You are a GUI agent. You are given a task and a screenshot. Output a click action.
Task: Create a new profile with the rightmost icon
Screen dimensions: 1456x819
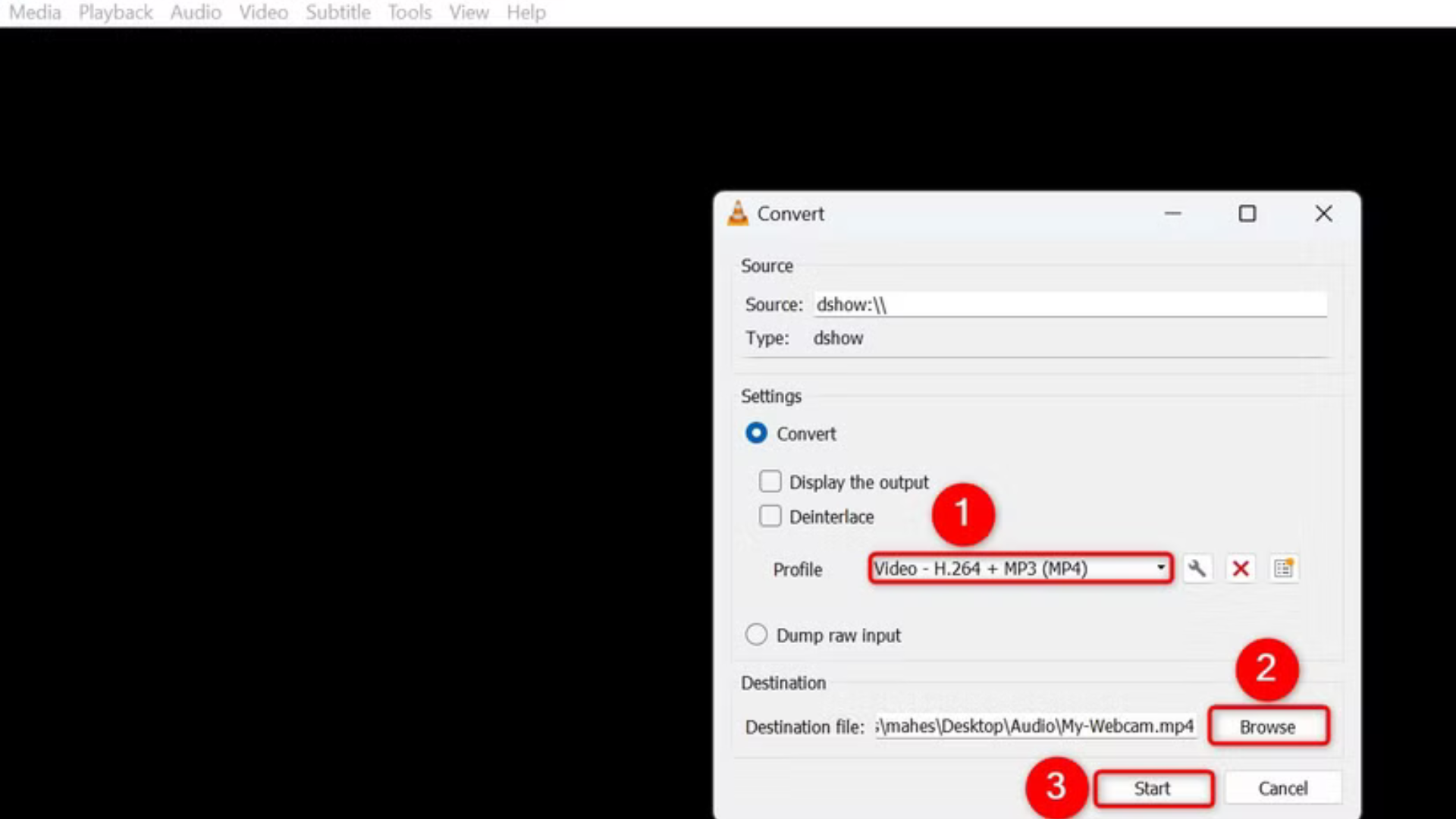click(x=1283, y=568)
